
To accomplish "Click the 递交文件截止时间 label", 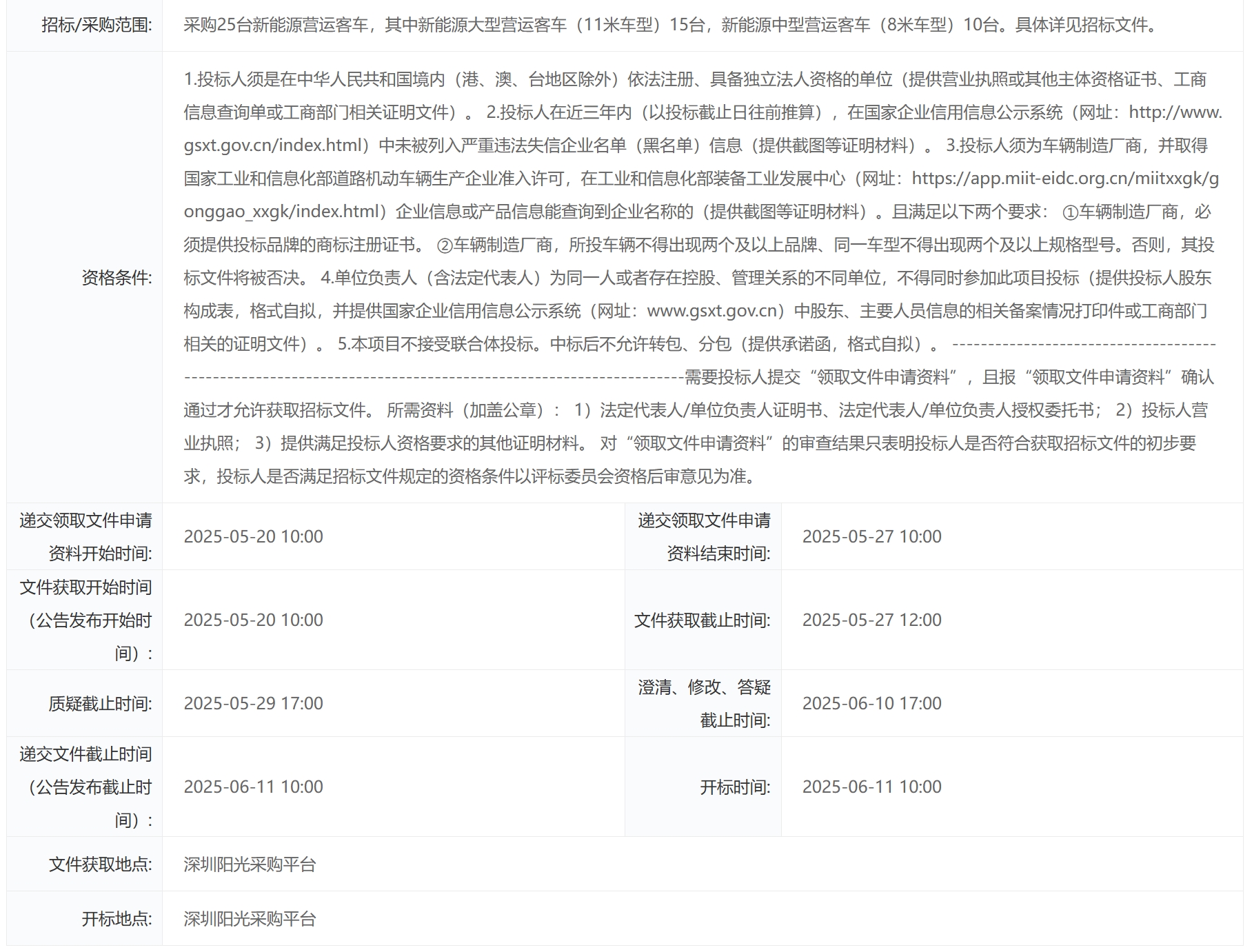I will point(85,787).
